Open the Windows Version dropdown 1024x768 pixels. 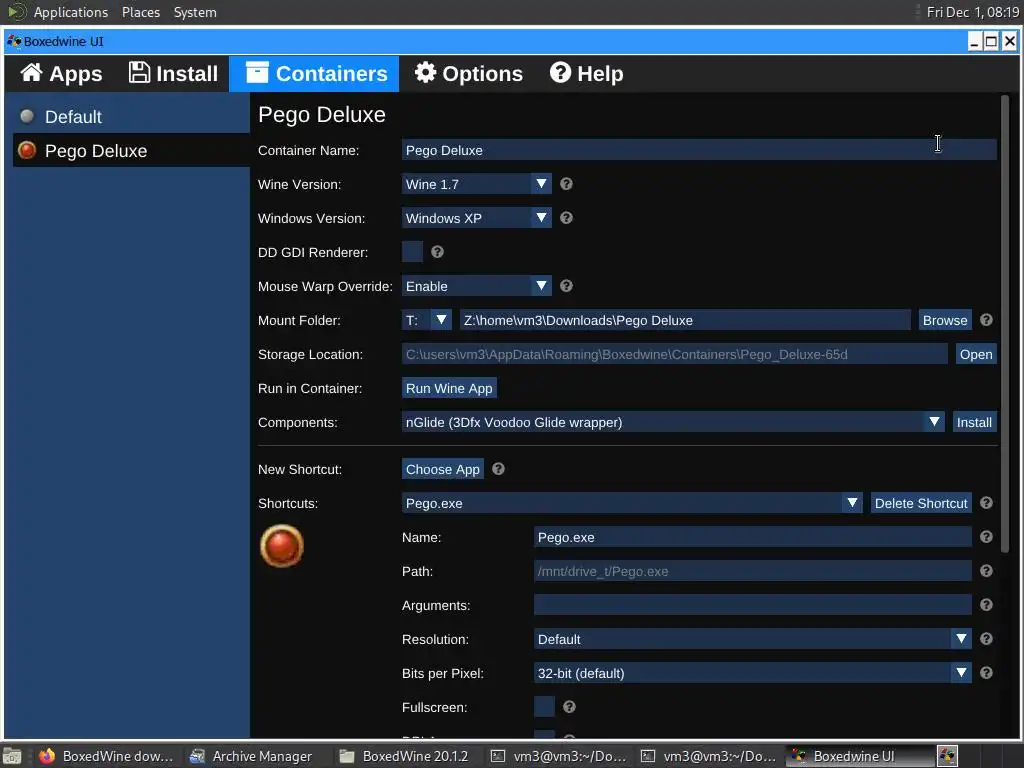[476, 218]
